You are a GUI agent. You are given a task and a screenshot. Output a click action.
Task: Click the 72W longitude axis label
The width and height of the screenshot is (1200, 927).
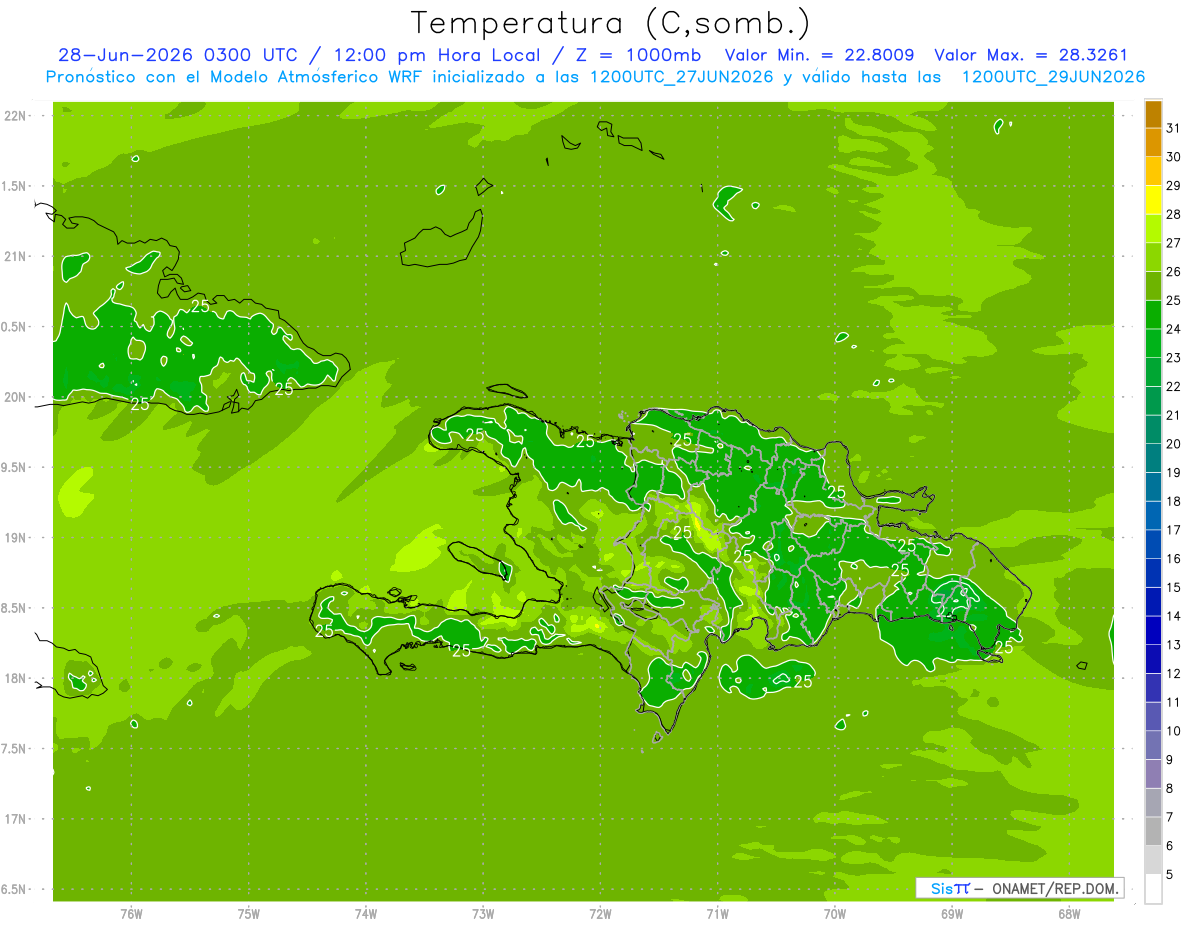(600, 914)
